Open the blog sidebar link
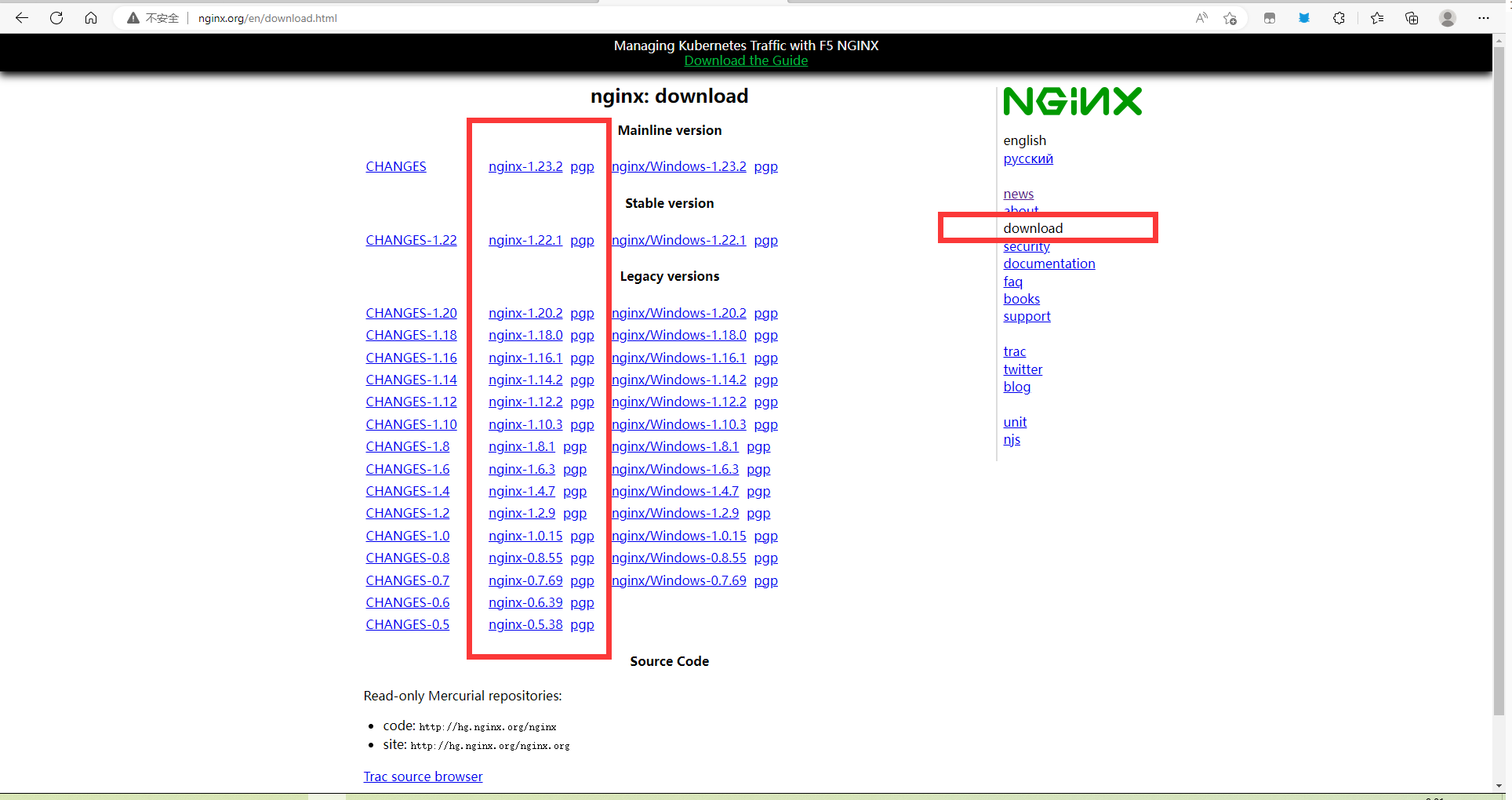The width and height of the screenshot is (1512, 800). coord(1017,387)
